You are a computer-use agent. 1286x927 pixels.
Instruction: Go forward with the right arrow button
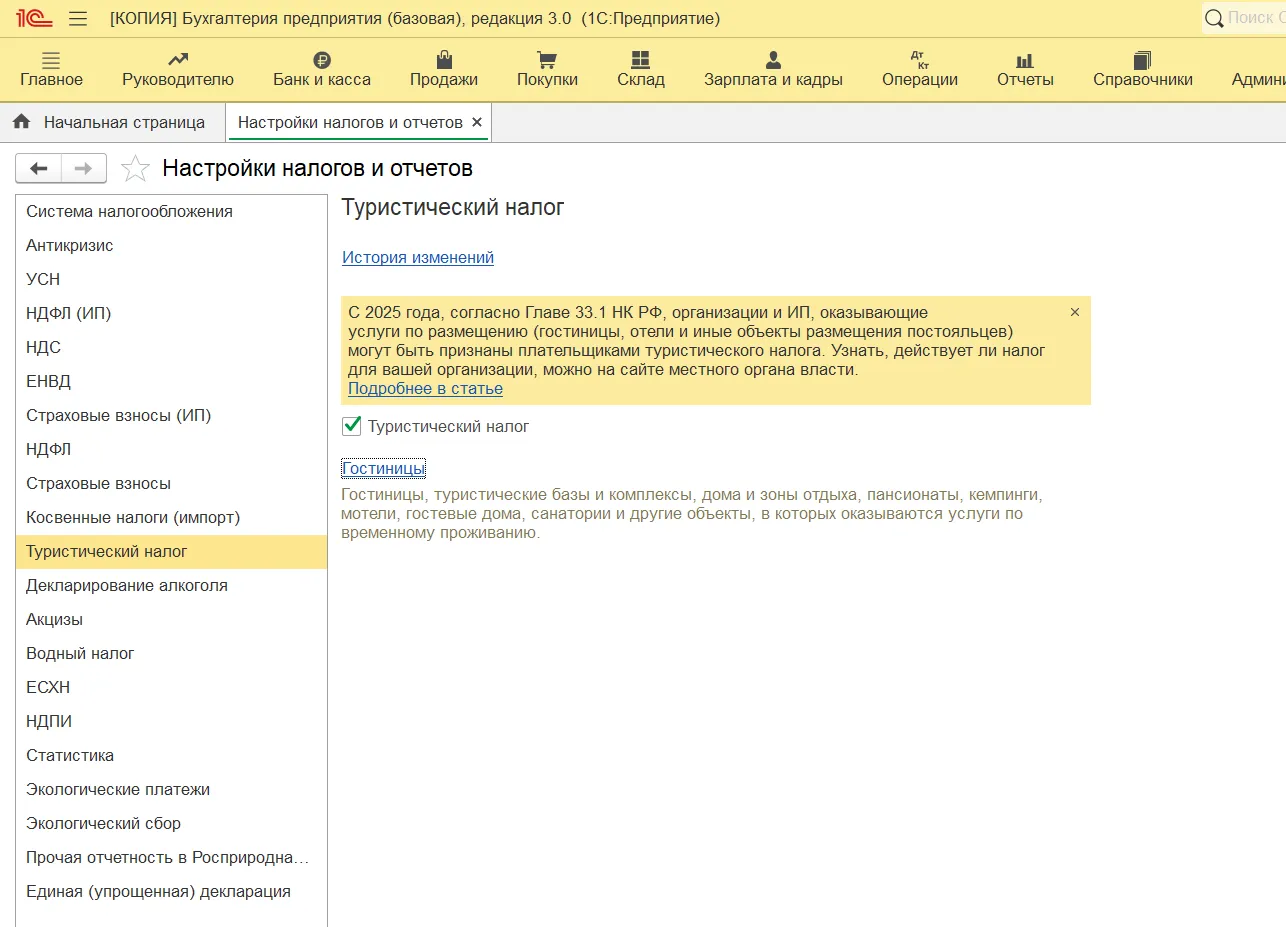pos(84,168)
